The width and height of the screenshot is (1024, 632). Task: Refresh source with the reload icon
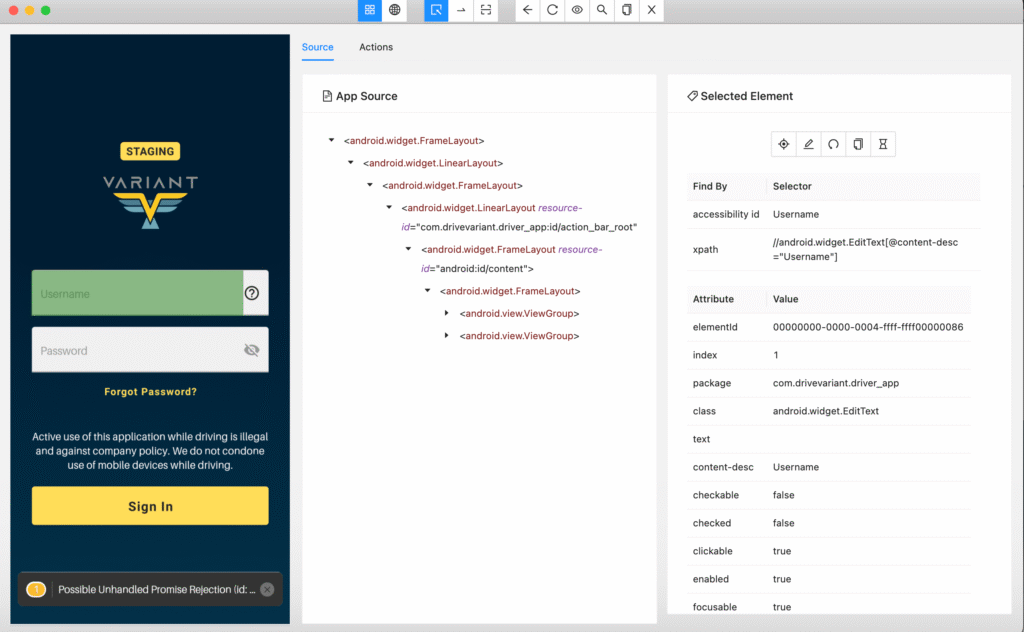[552, 10]
